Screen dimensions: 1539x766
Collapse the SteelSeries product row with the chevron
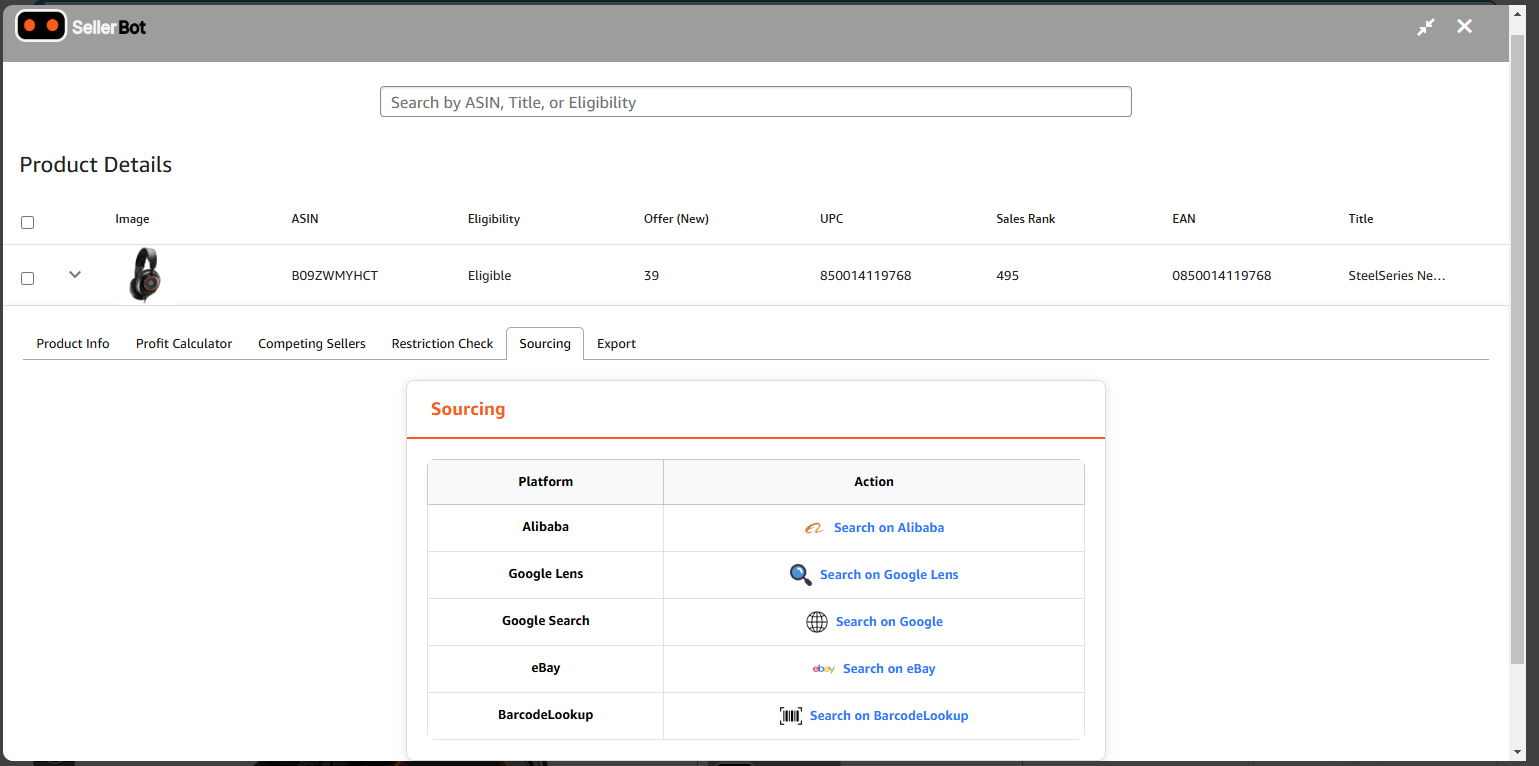coord(75,274)
